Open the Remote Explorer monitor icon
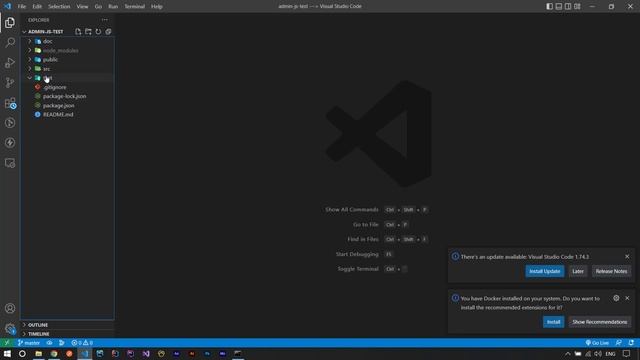Viewport: 640px width, 360px height. (10, 163)
